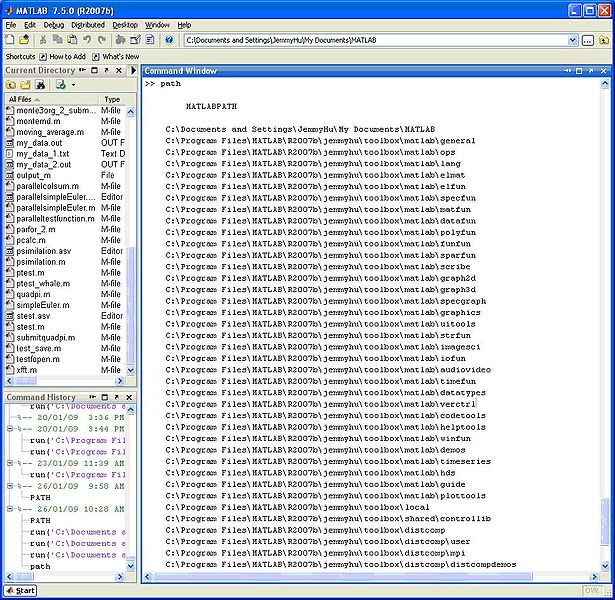Open the Debug menu
The width and height of the screenshot is (615, 600).
[54, 24]
